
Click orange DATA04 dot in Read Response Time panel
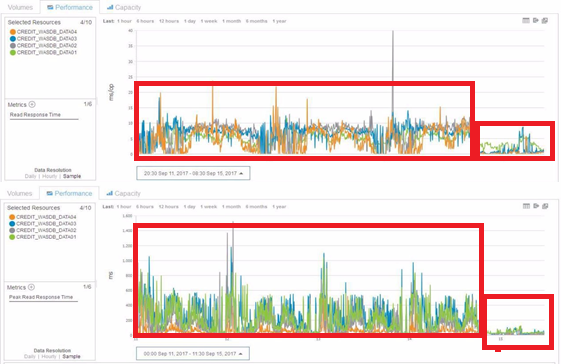(x=13, y=32)
